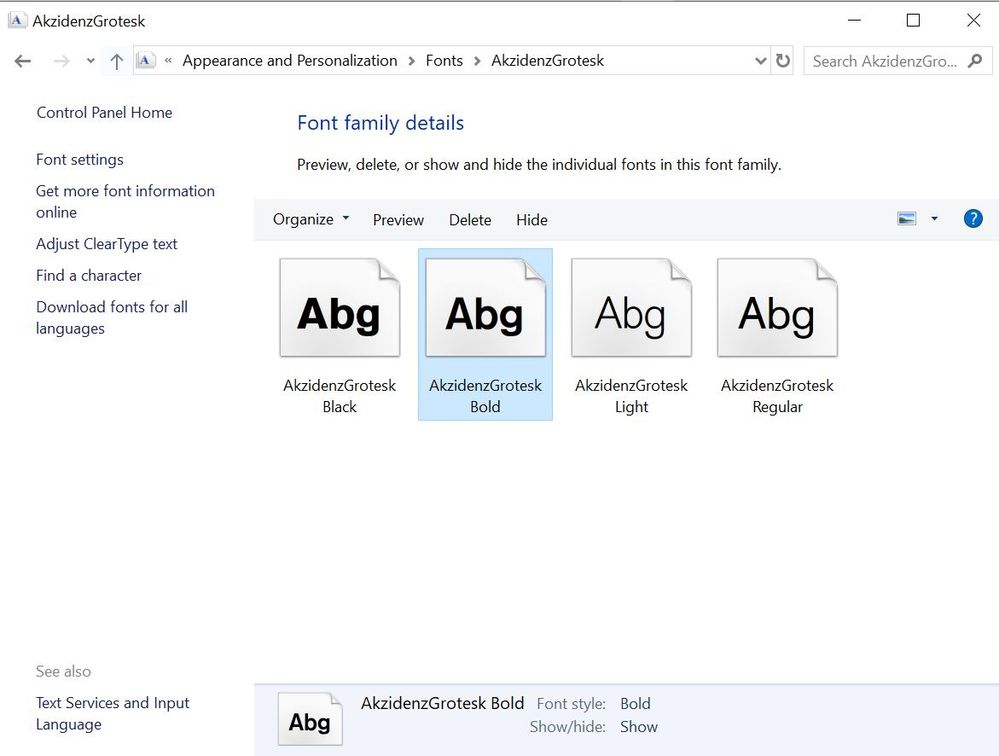Refresh the AkzidenzGrotesk folder view
The width and height of the screenshot is (999, 756).
click(782, 61)
